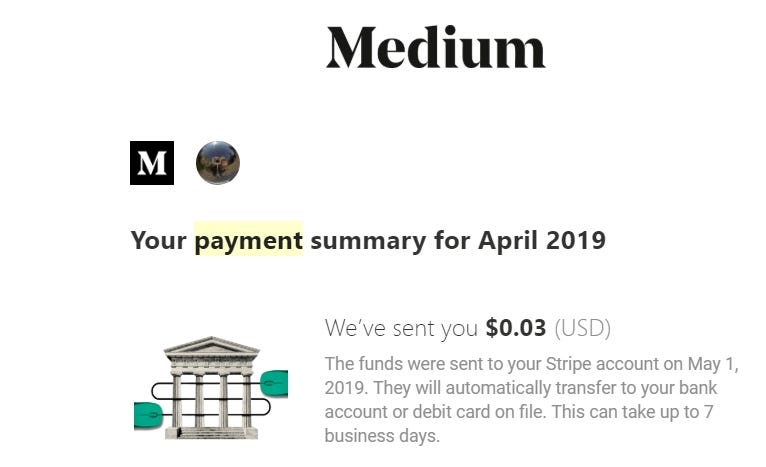Click the left green hand in illustration

coord(147,415)
